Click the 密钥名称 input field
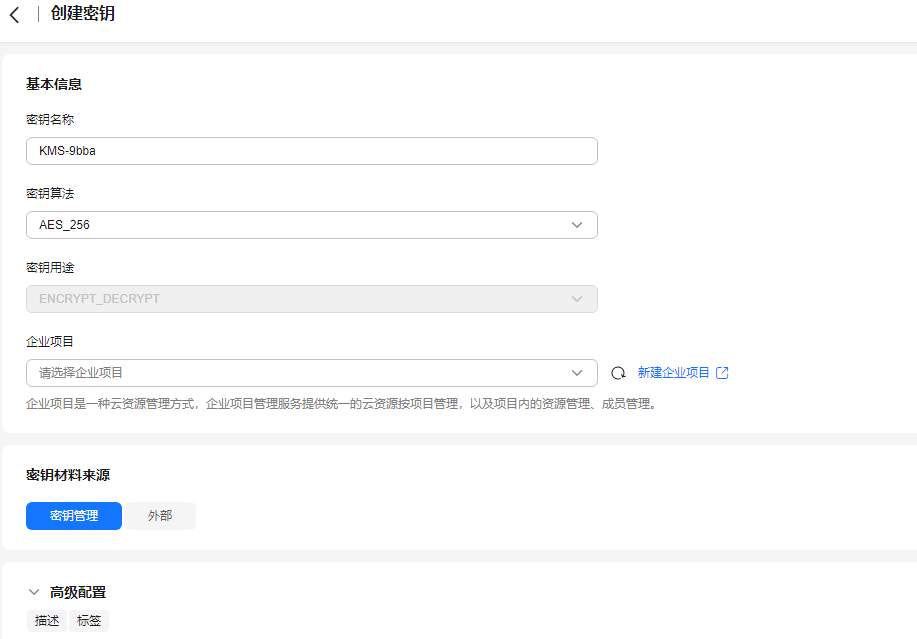 click(312, 151)
